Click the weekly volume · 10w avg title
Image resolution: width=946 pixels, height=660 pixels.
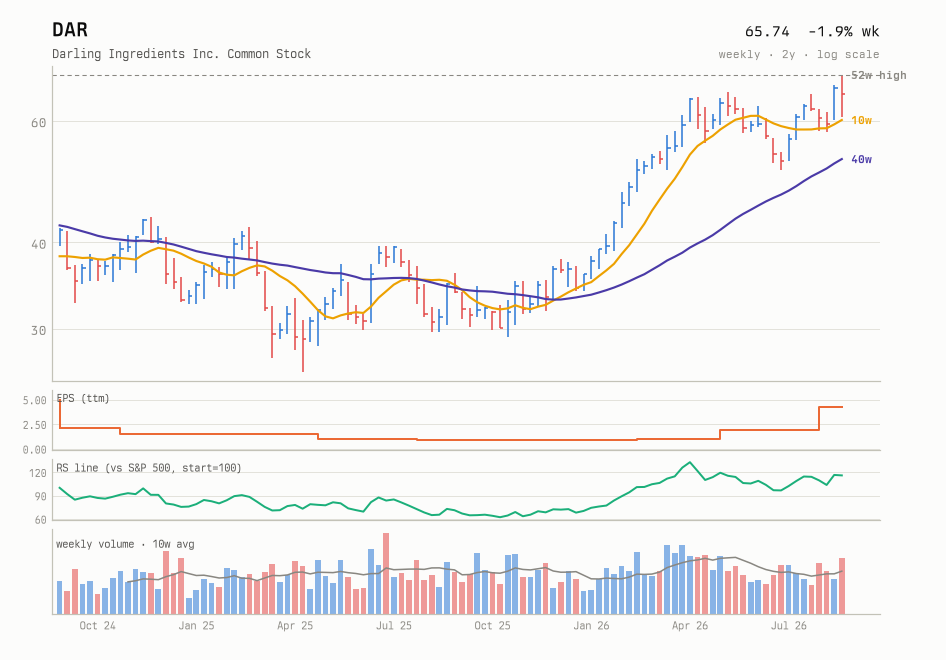click(x=125, y=544)
